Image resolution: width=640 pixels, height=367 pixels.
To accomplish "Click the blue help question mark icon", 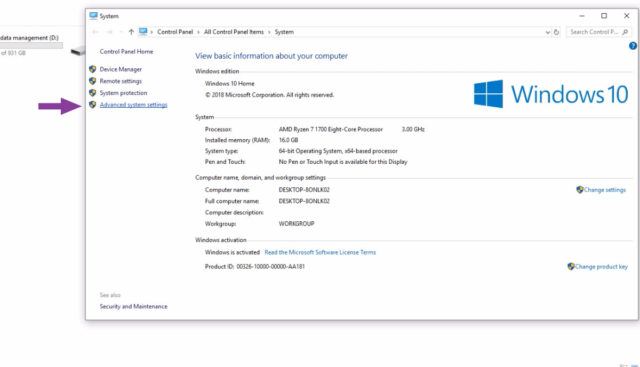I will 633,46.
